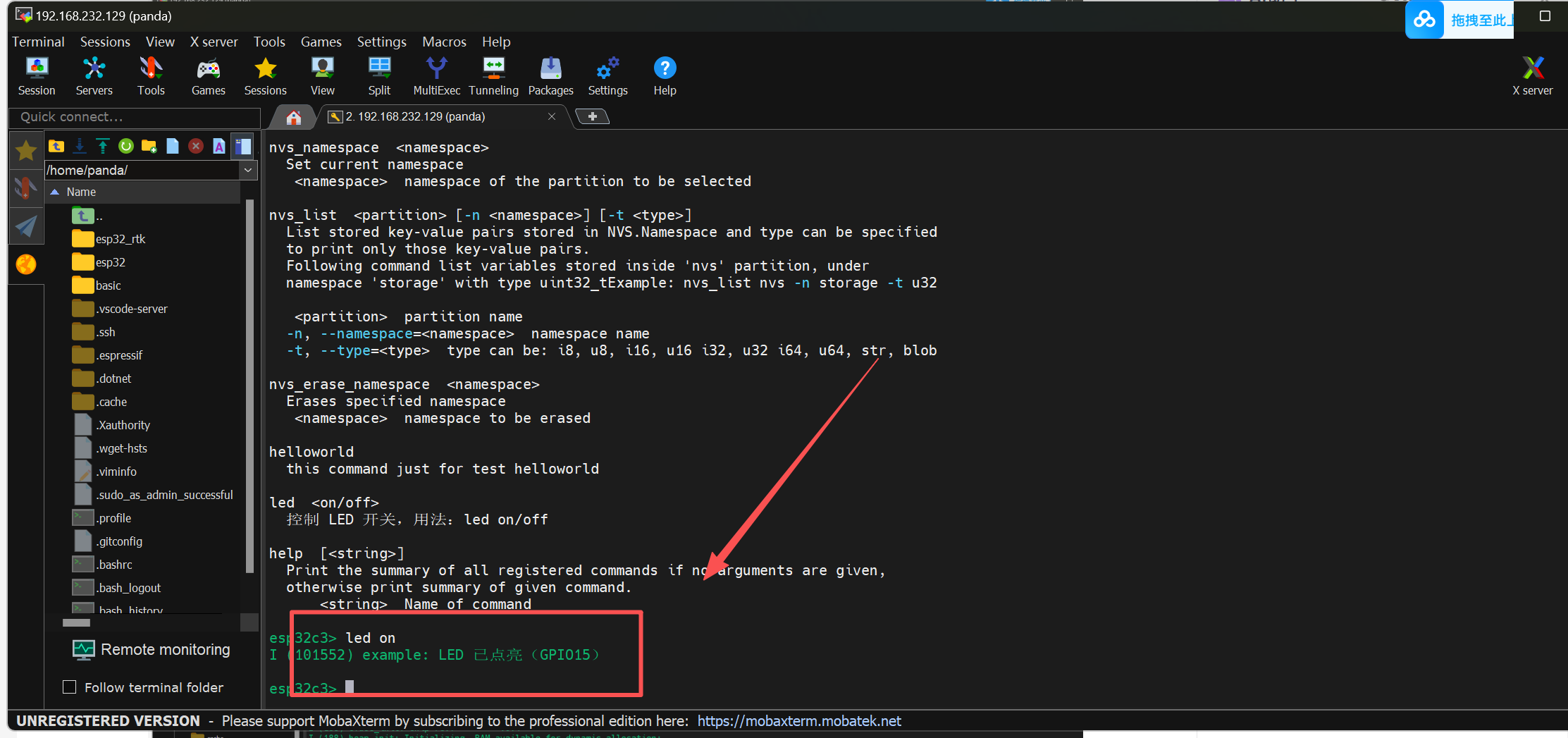Viewport: 1568px width, 738px height.
Task: Close the 192.168.232.129 (panda) tab
Action: point(552,116)
